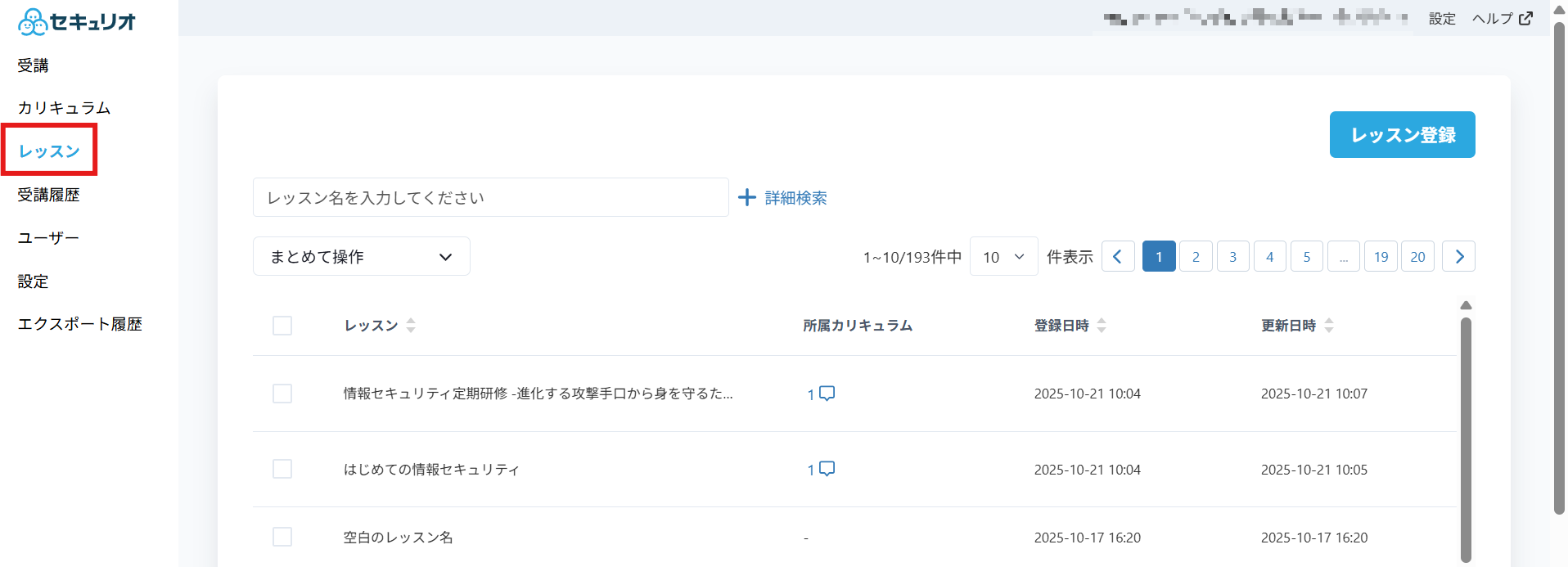Go to next page with right chevron

pos(1458,257)
